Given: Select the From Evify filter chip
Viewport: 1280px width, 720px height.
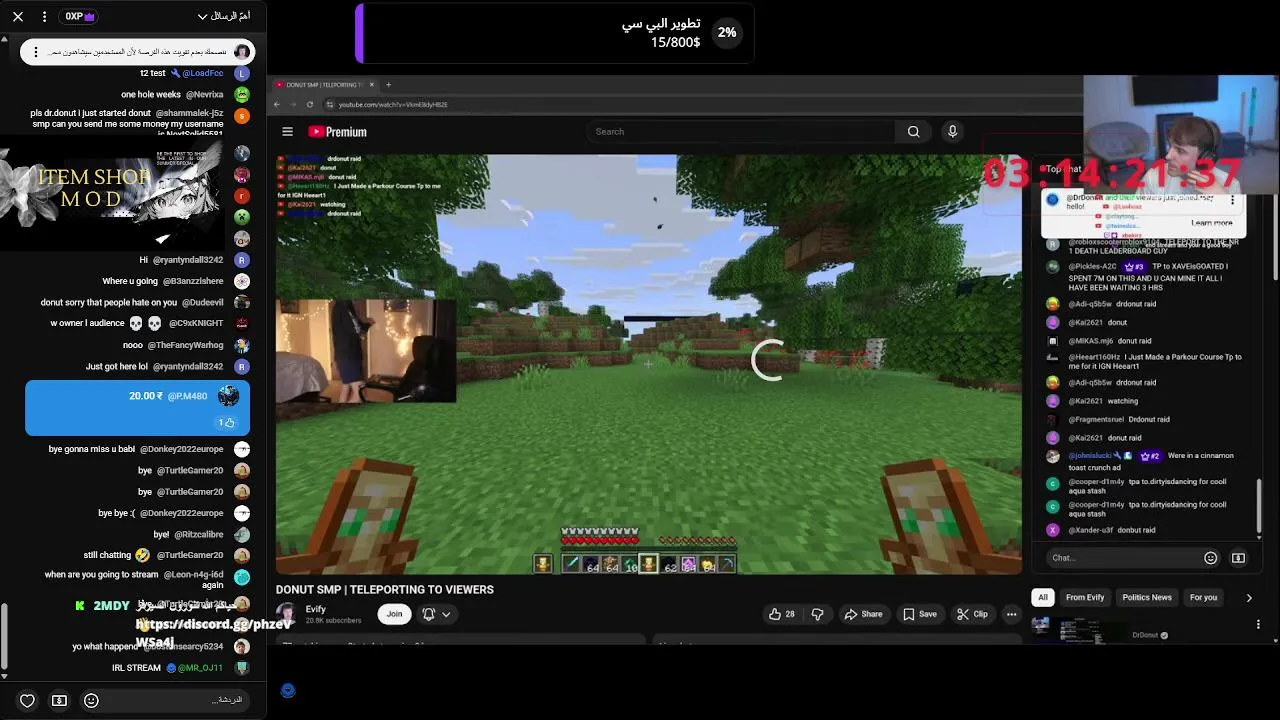Looking at the screenshot, I should 1085,597.
